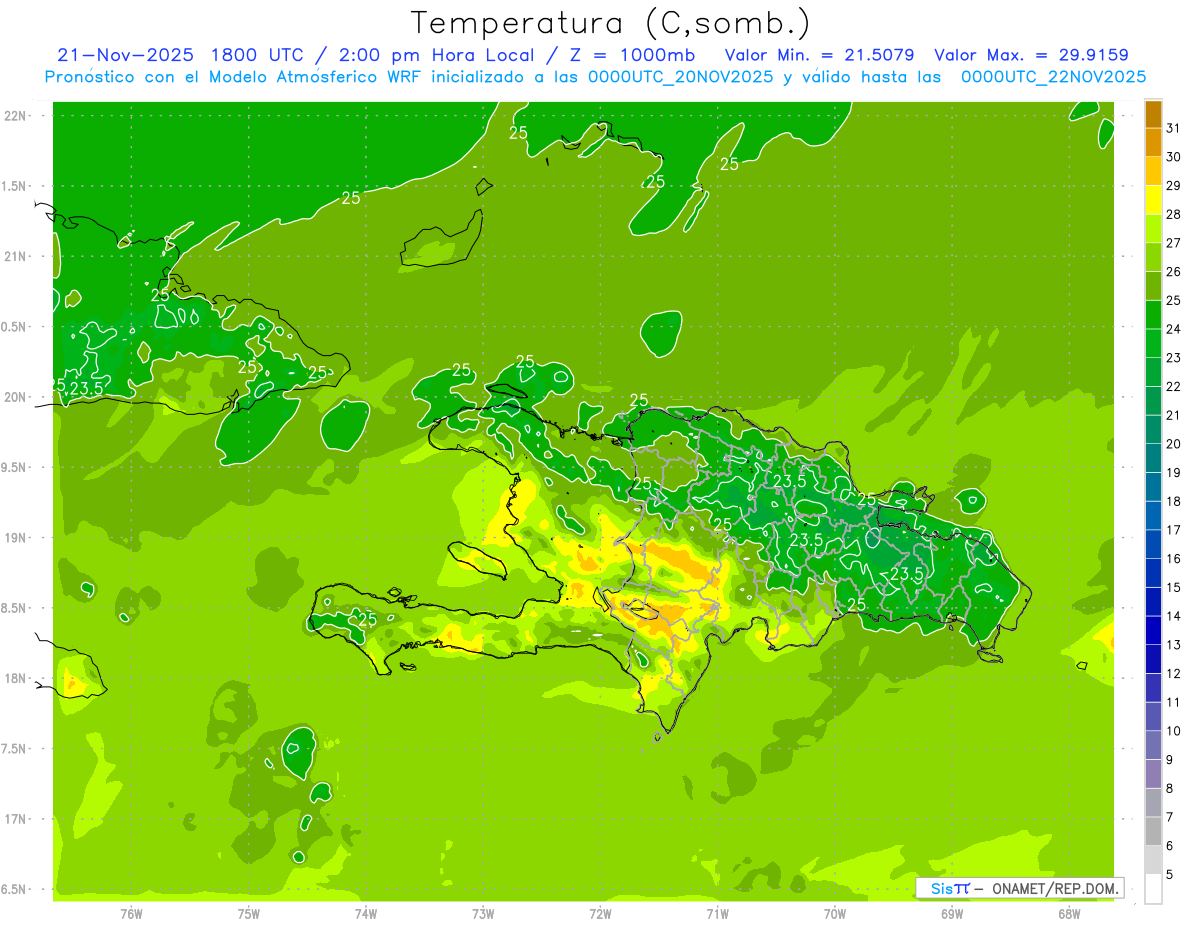
Task: Click the '72W' longitude axis label
Action: click(600, 914)
